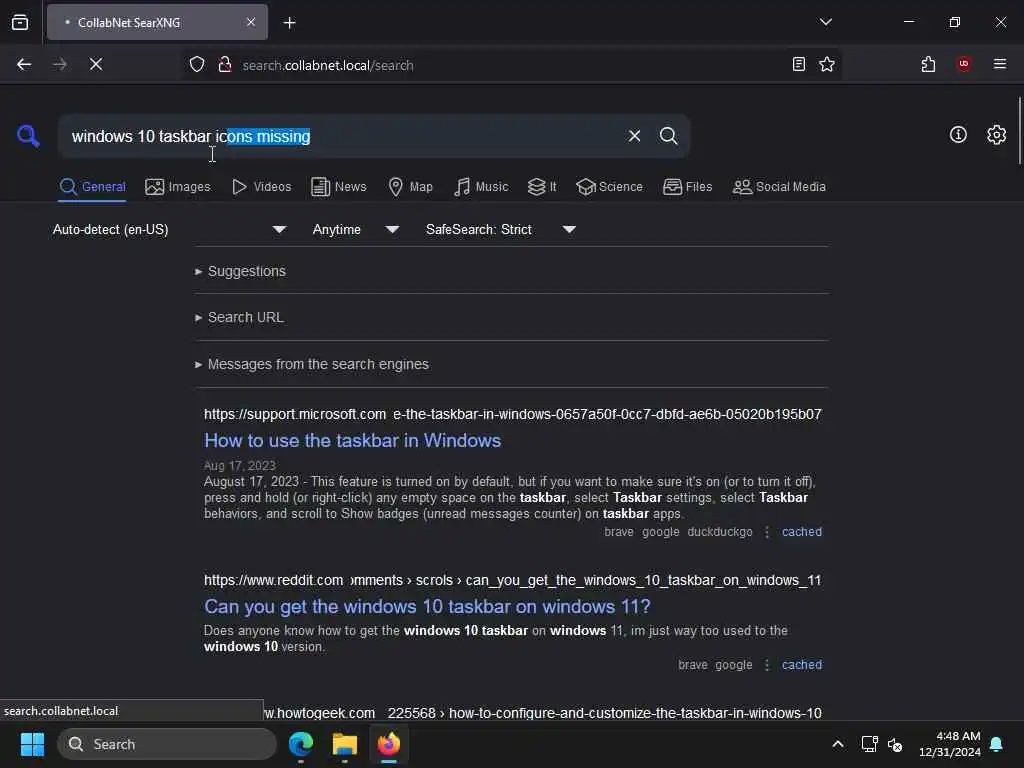1024x768 pixels.
Task: Click the uBlock Origin extension icon
Action: click(x=964, y=63)
